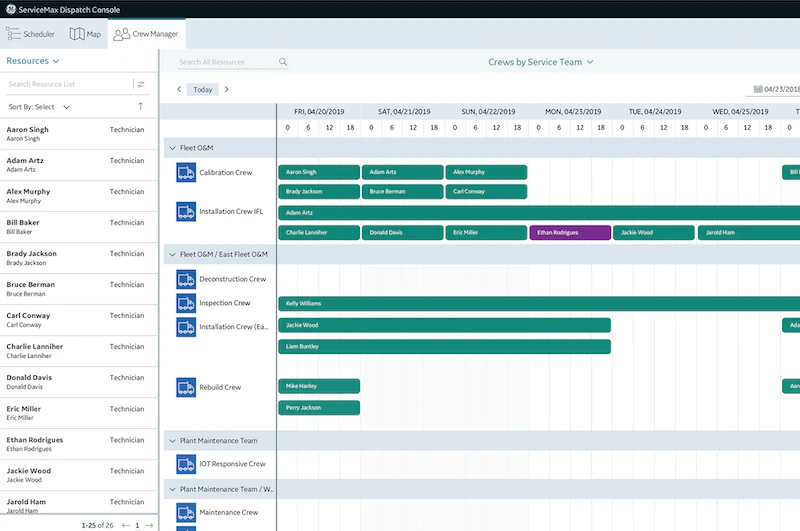Screen dimensions: 800x531
Task: Open the Aaron Singh Calibration Crew bar
Action: 319,172
